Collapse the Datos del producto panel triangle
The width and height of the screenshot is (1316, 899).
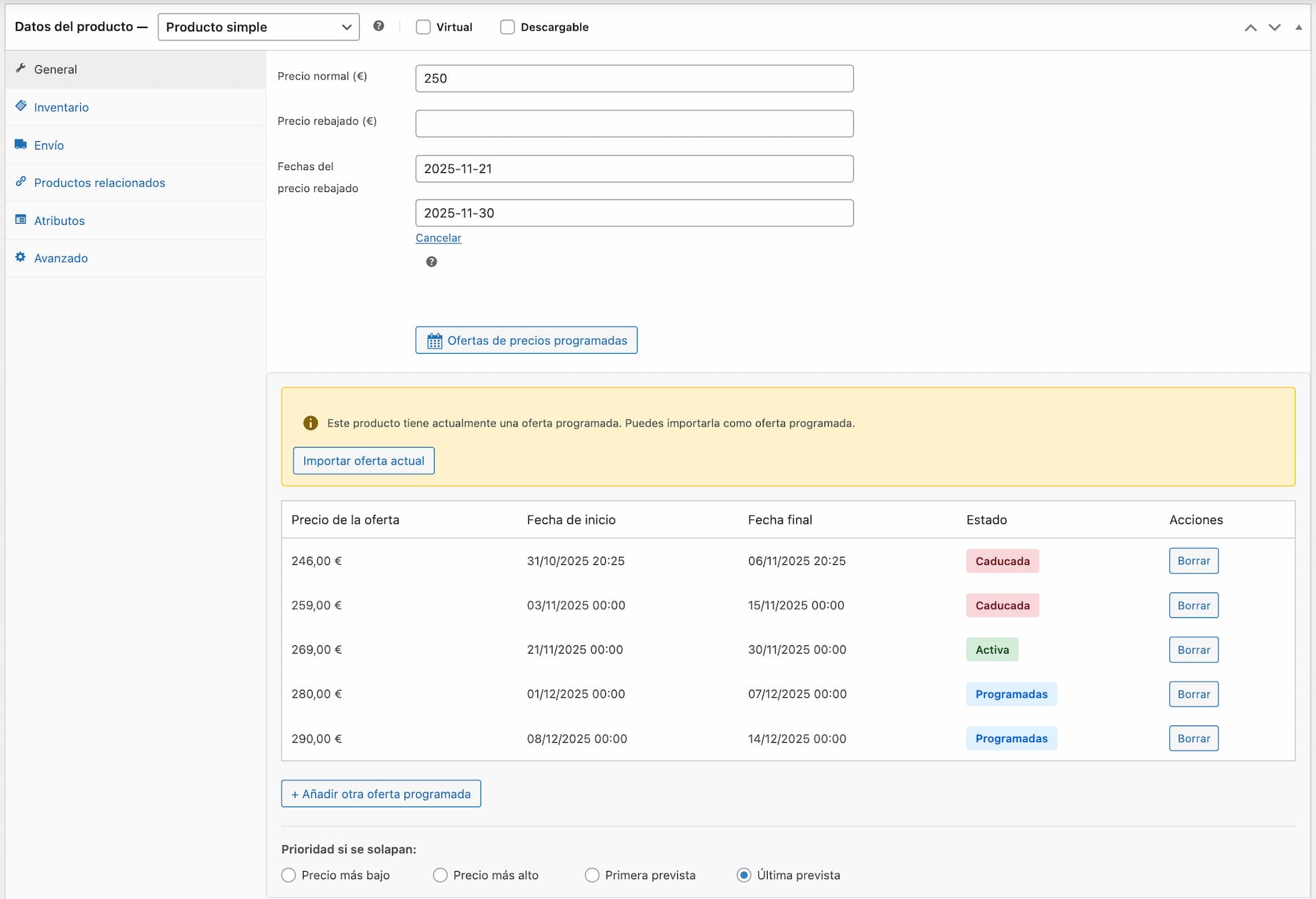pyautogui.click(x=1299, y=27)
